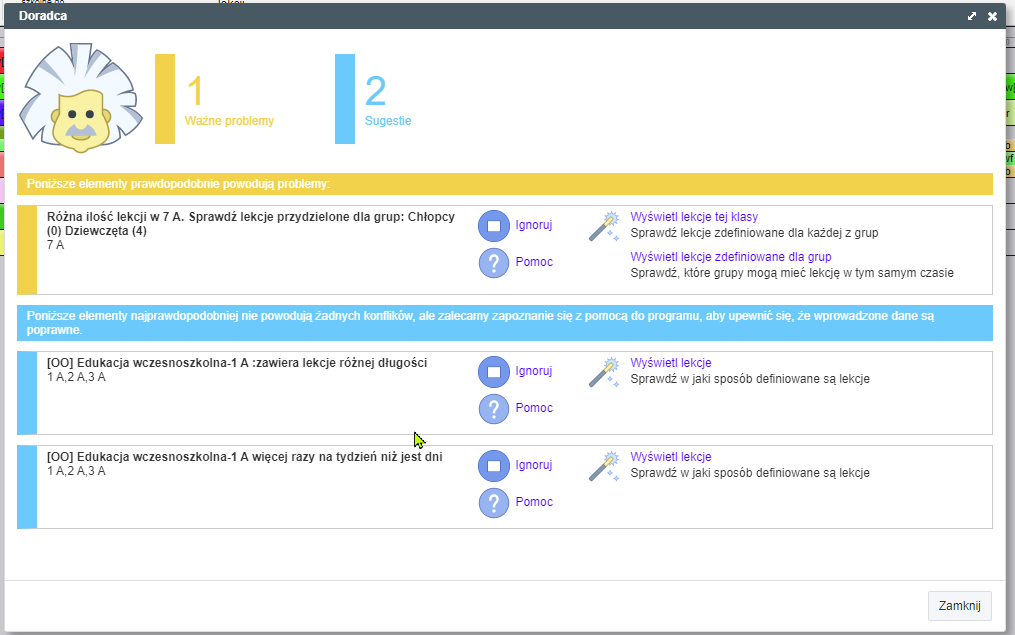1015x635 pixels.
Task: Close the Doradca dialog with the X
Action: tap(992, 16)
